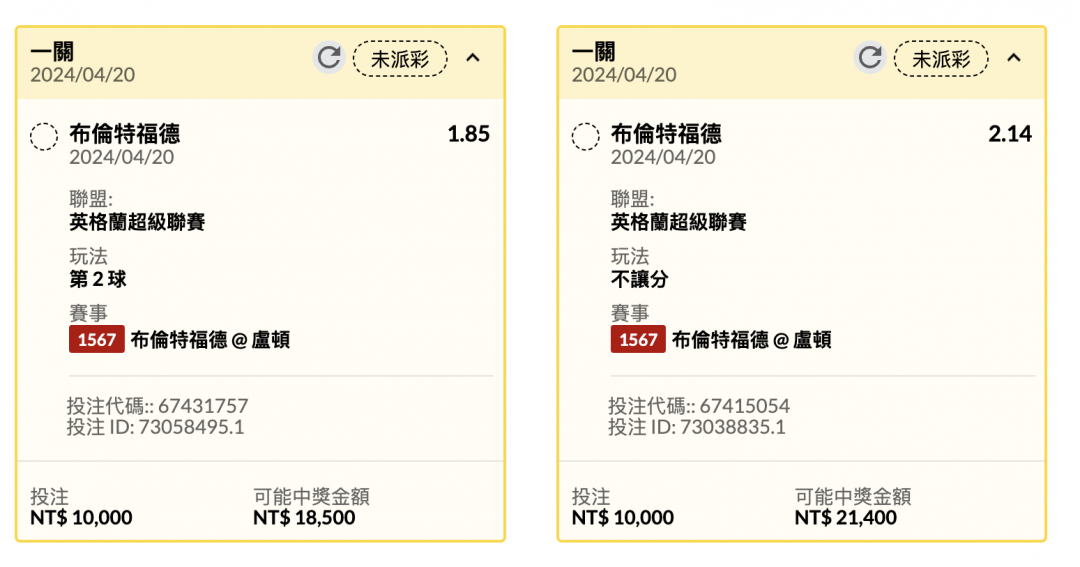Image resolution: width=1080 pixels, height=567 pixels.
Task: Refresh the right bet slip with odds 2.14
Action: [x=870, y=57]
